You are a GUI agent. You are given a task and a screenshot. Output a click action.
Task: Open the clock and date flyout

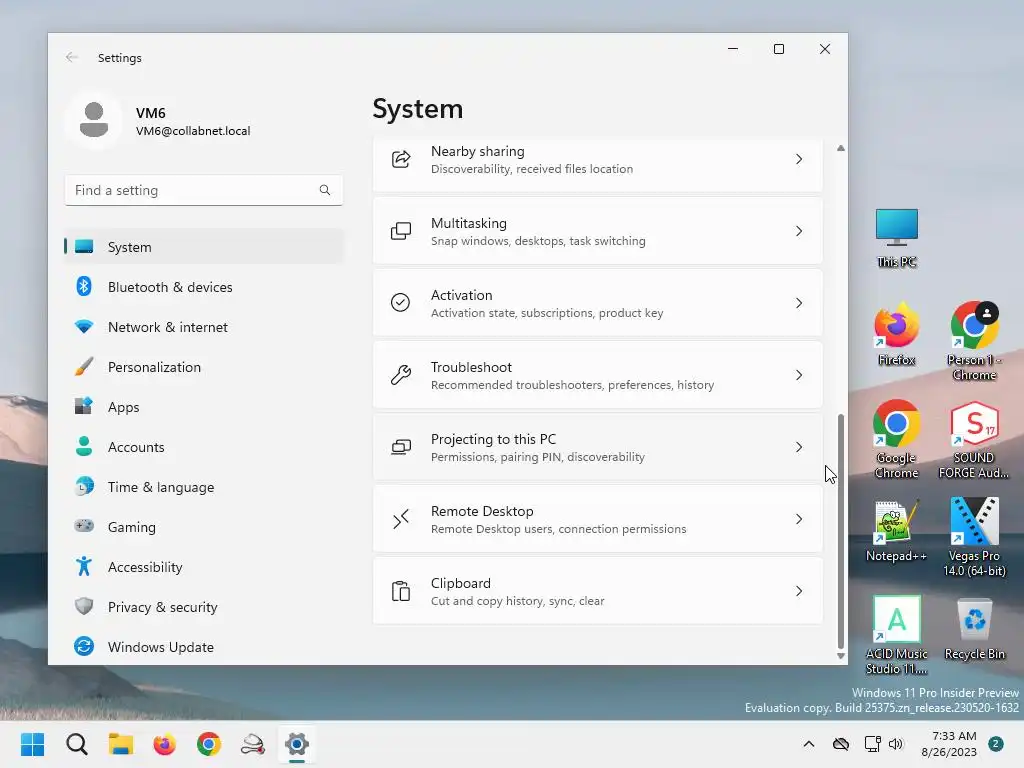click(x=948, y=744)
